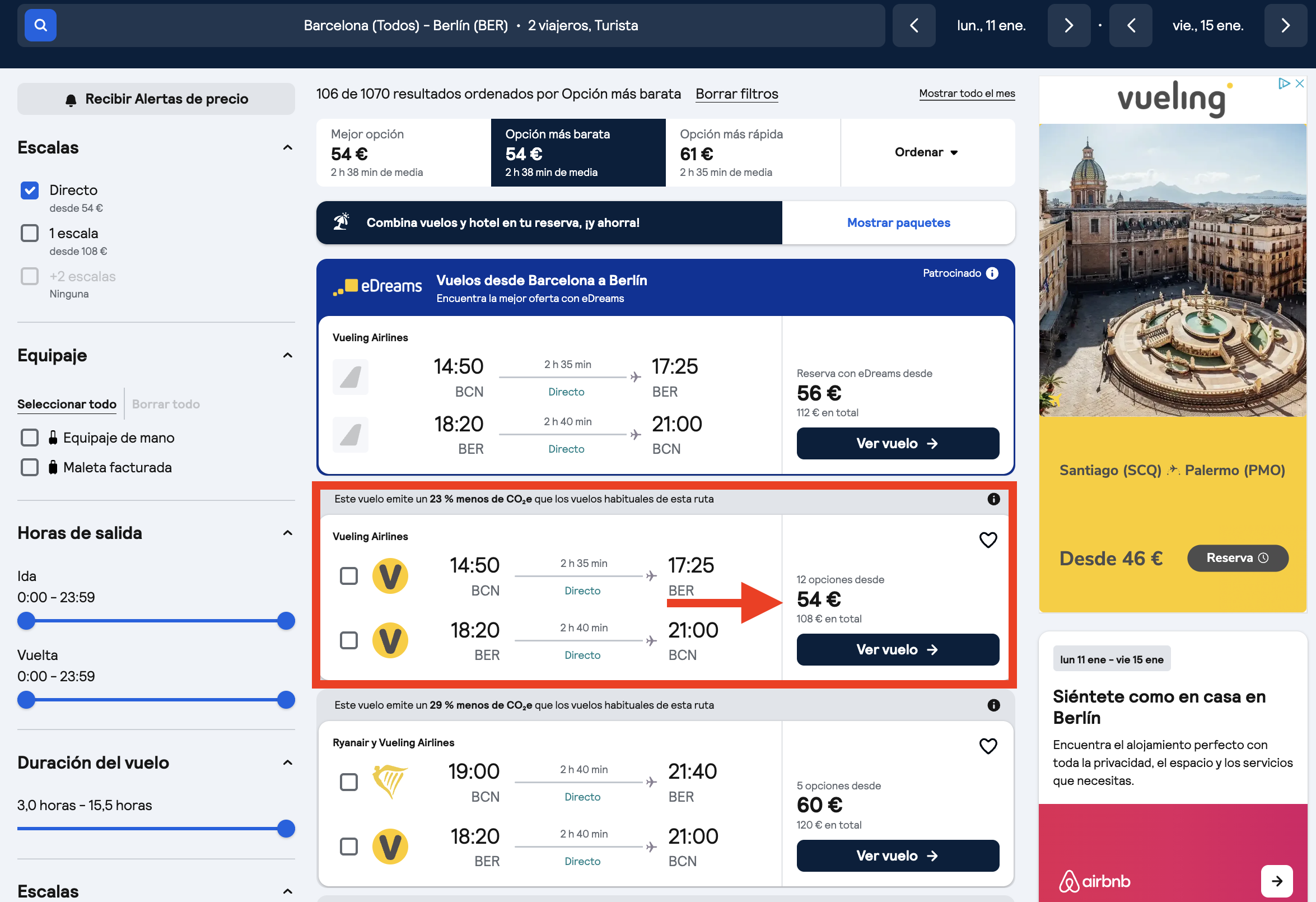Image resolution: width=1316 pixels, height=902 pixels.
Task: Click Ver vuelo on the 56 € eDreams offer
Action: 898,444
